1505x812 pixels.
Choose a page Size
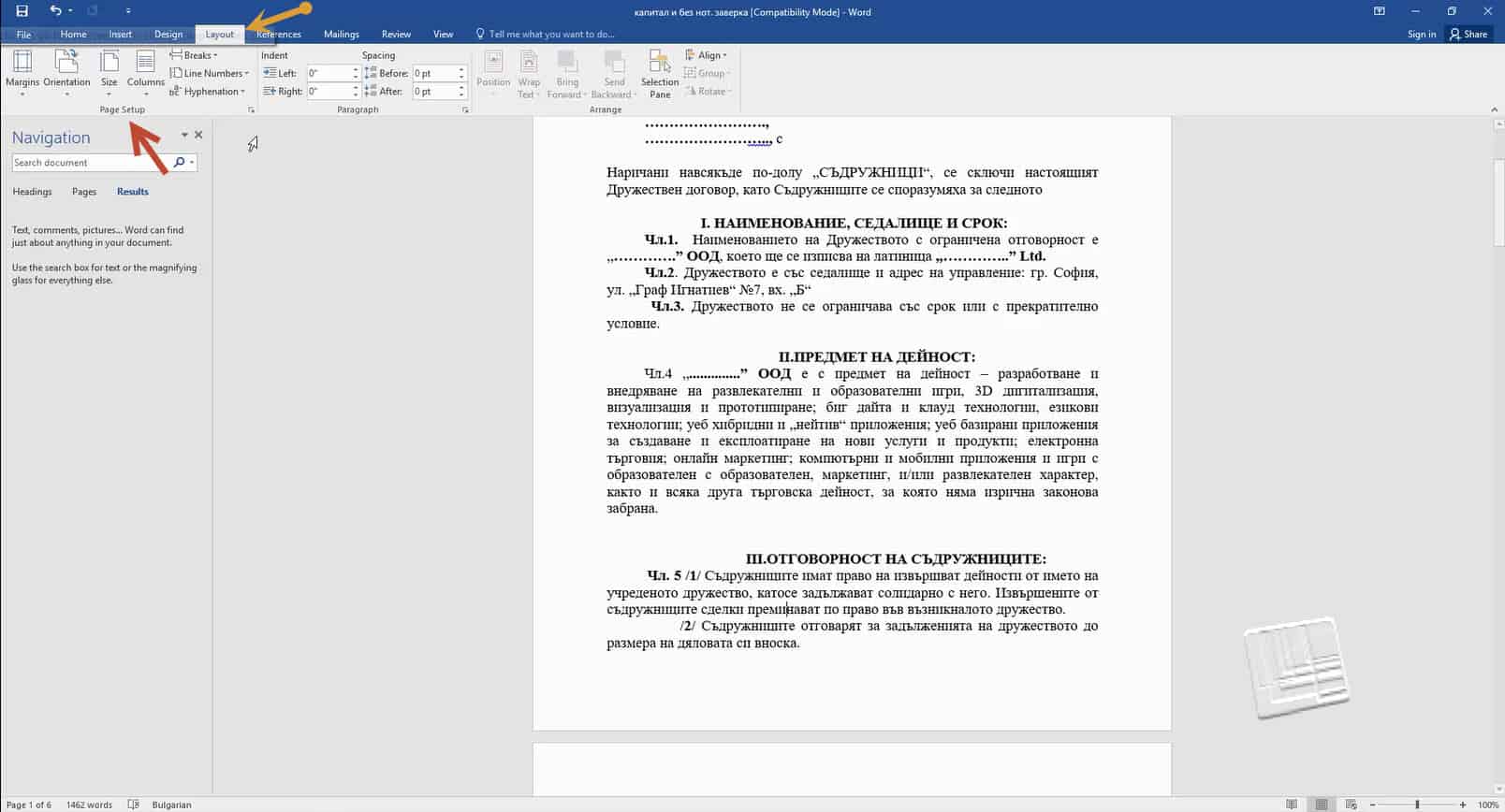click(x=109, y=73)
